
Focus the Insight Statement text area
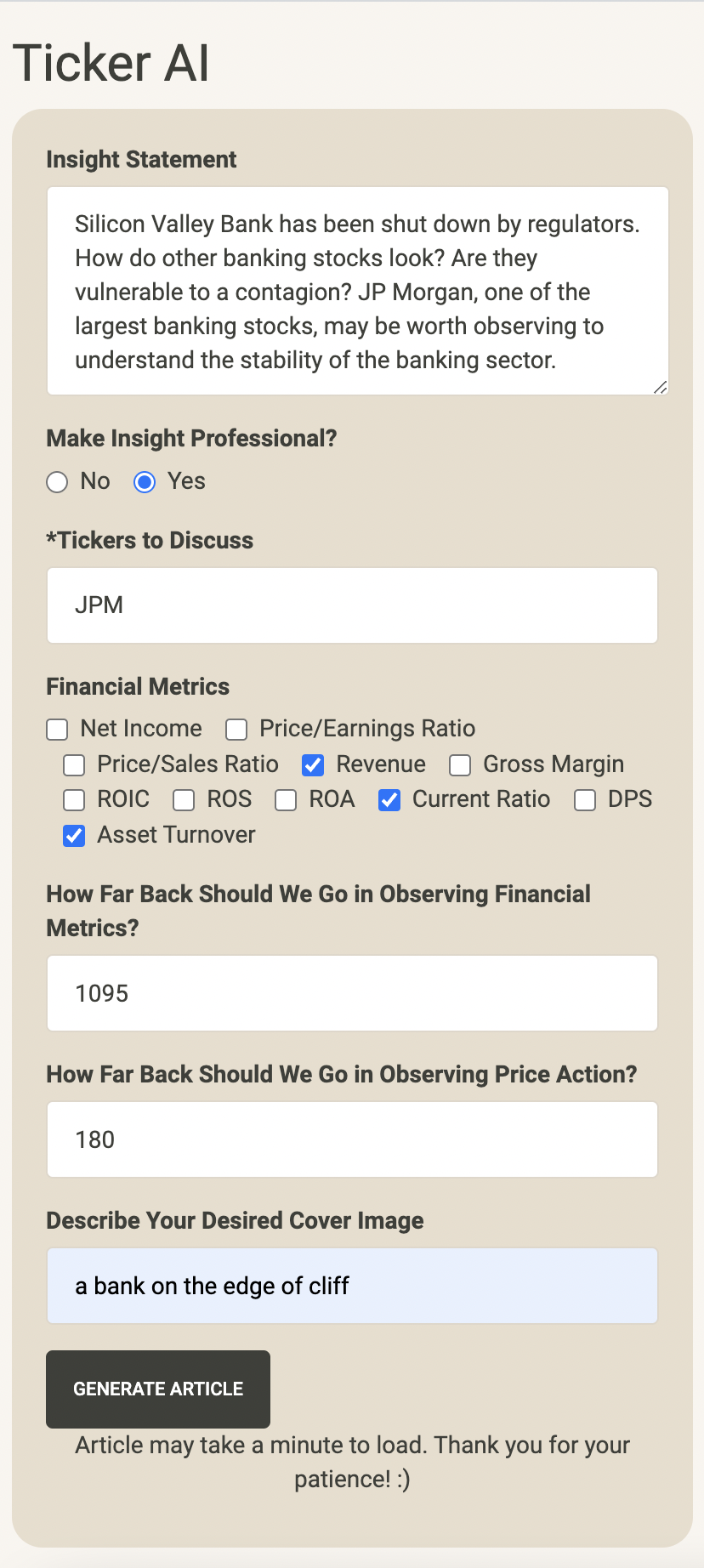click(358, 291)
